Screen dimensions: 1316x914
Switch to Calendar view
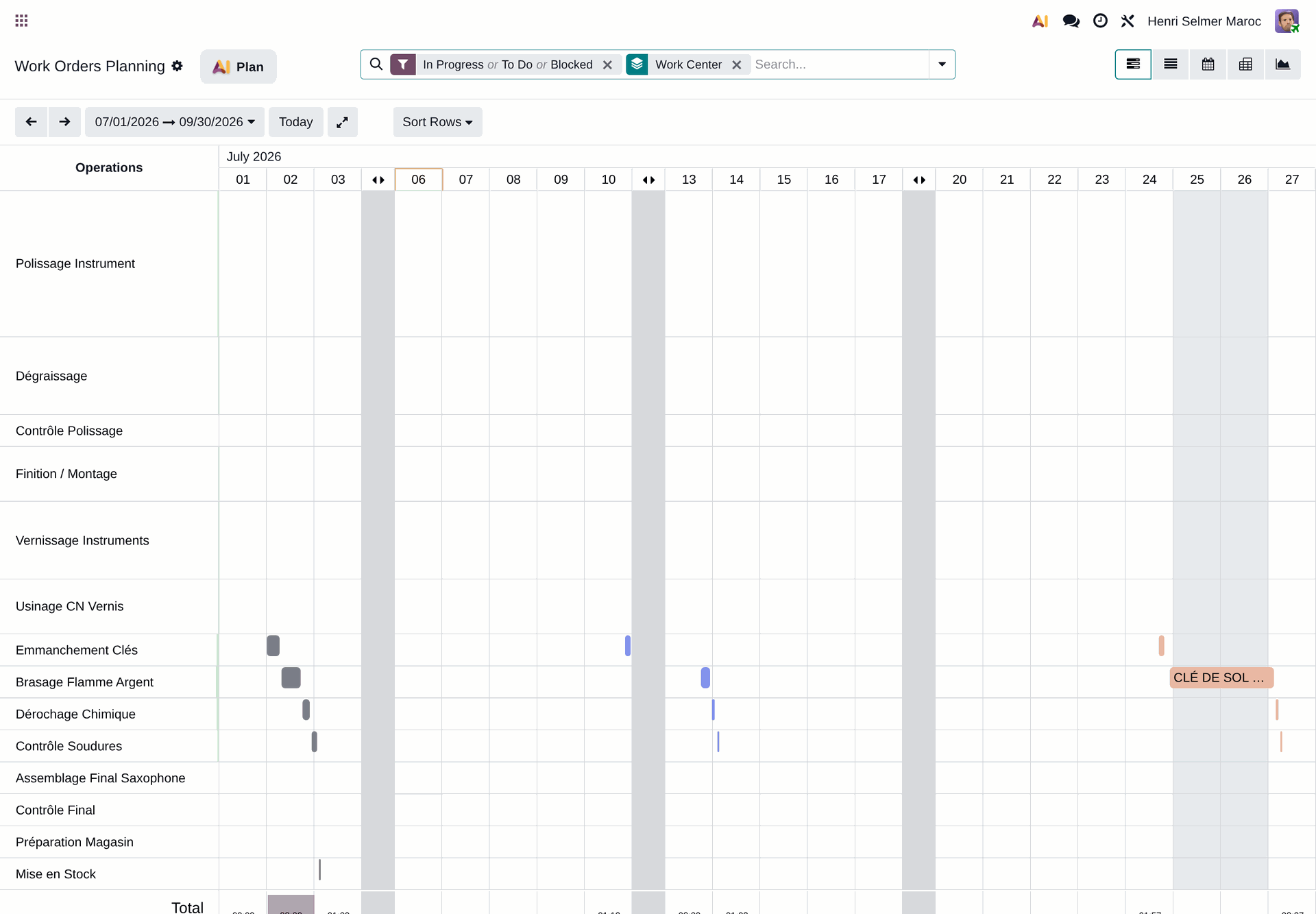click(1208, 64)
